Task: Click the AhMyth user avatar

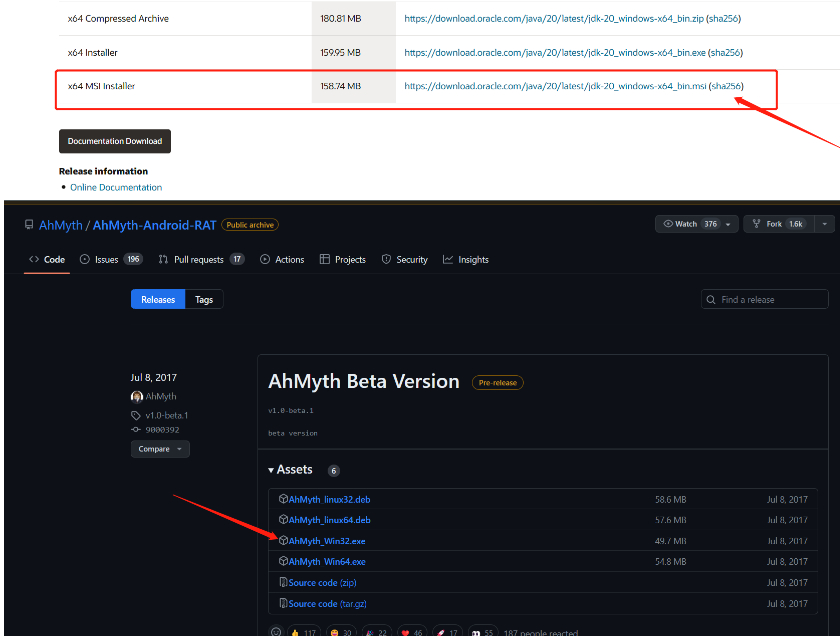Action: click(137, 397)
